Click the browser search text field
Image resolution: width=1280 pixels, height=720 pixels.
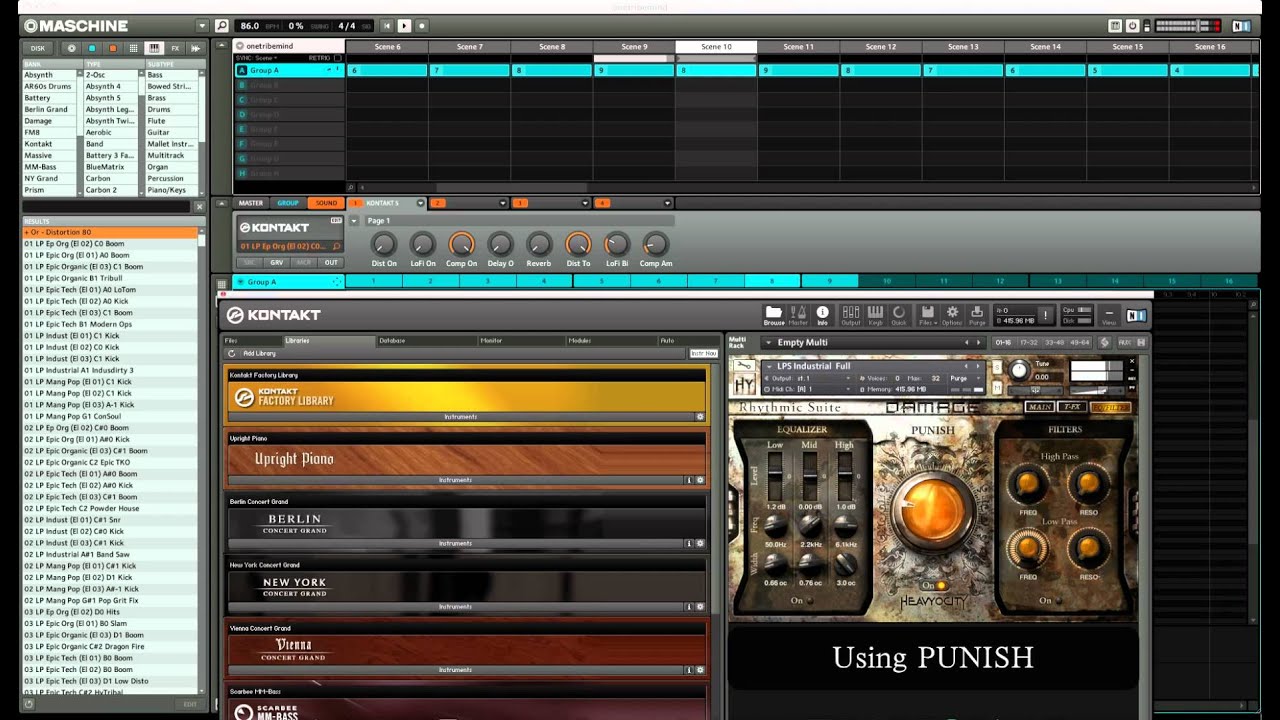[x=107, y=207]
